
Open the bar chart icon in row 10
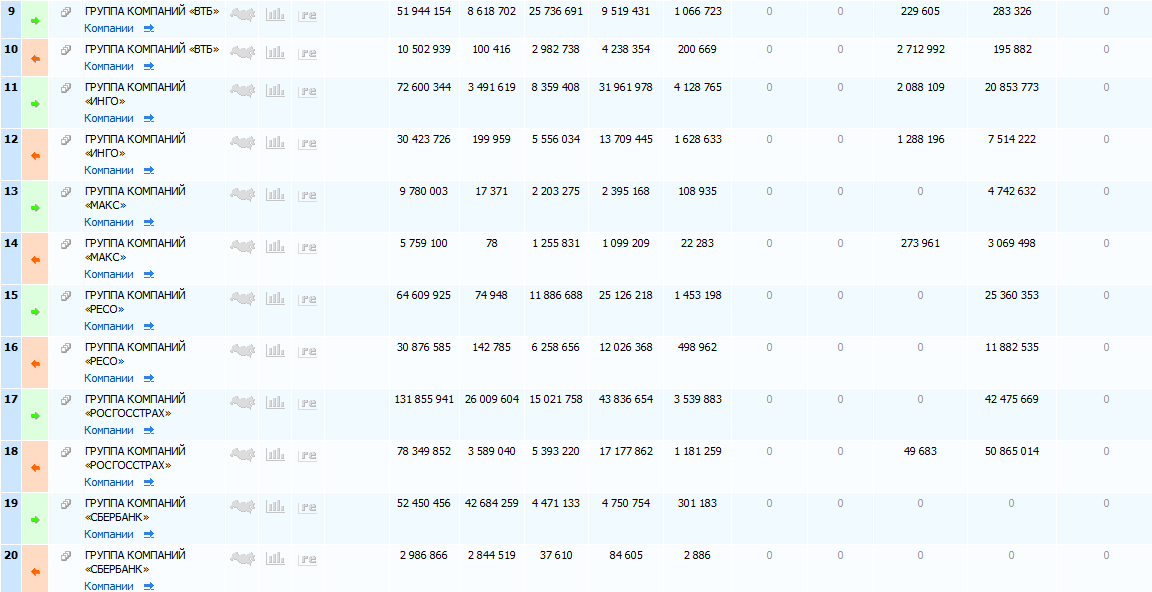[275, 51]
